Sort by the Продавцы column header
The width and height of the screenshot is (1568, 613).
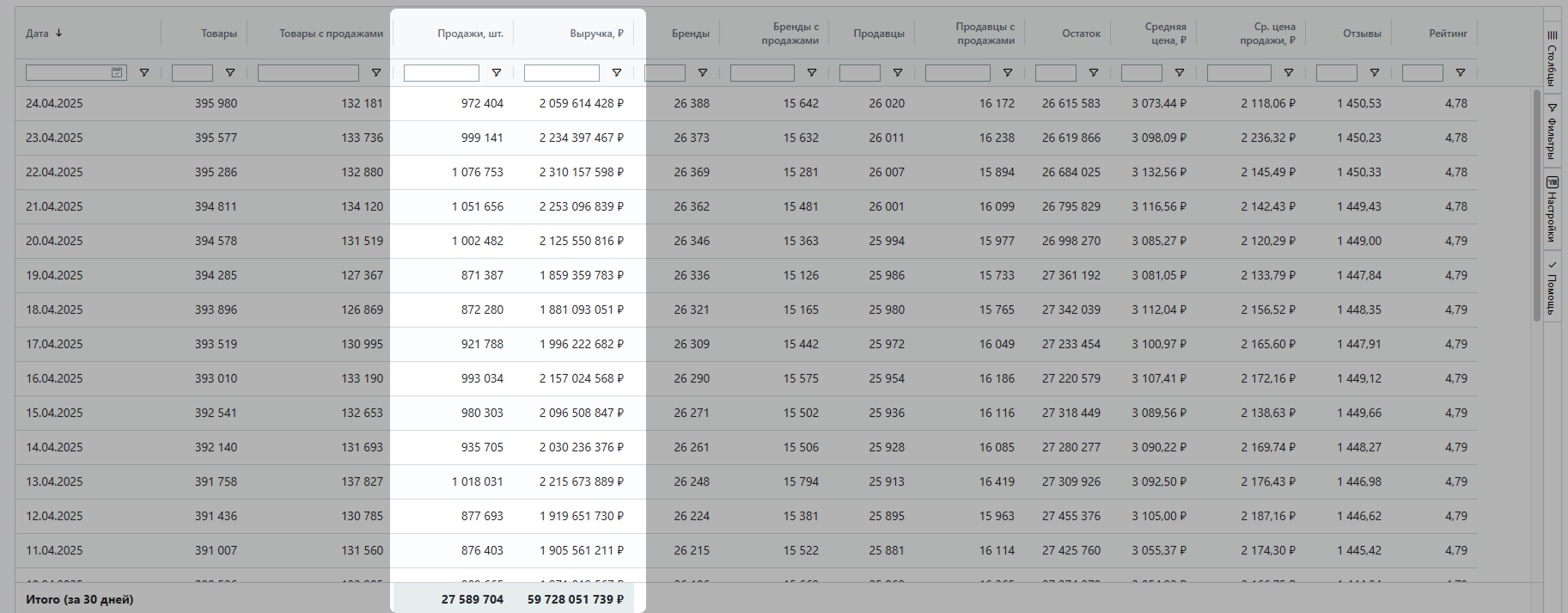tap(879, 34)
